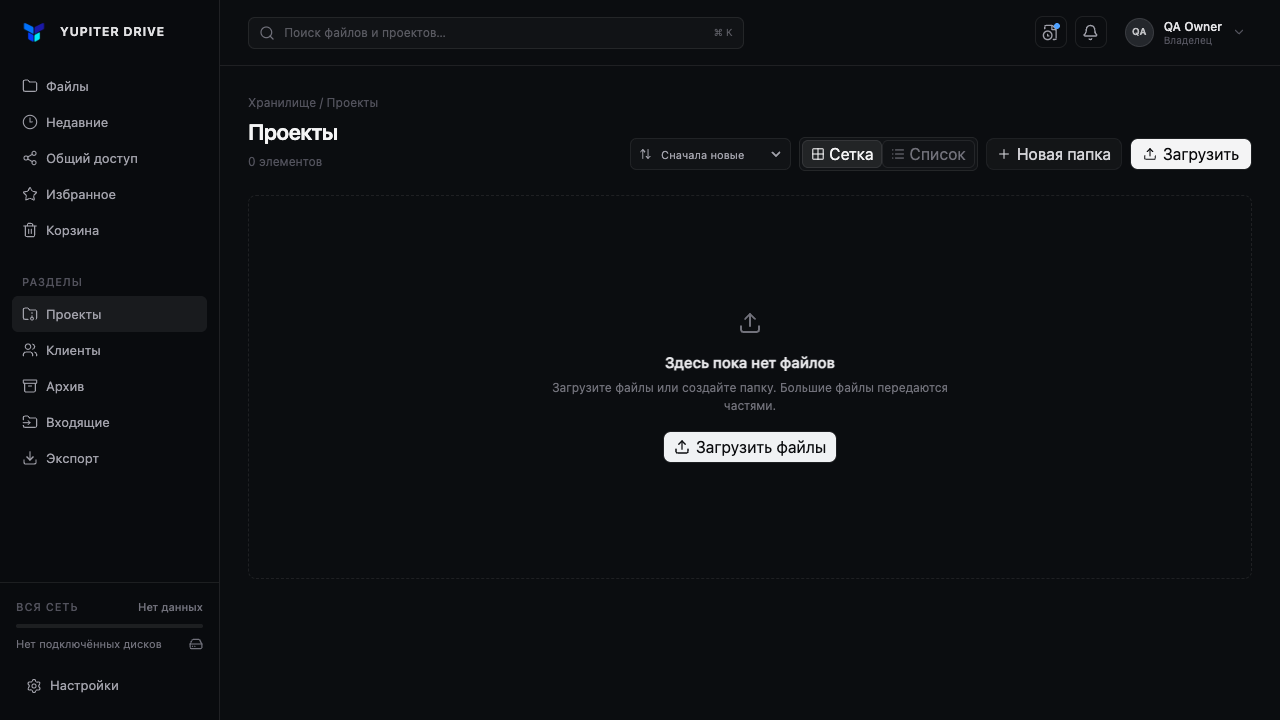This screenshot has width=1280, height=720.
Task: Click the 0 элементов counter text
Action: pos(285,162)
